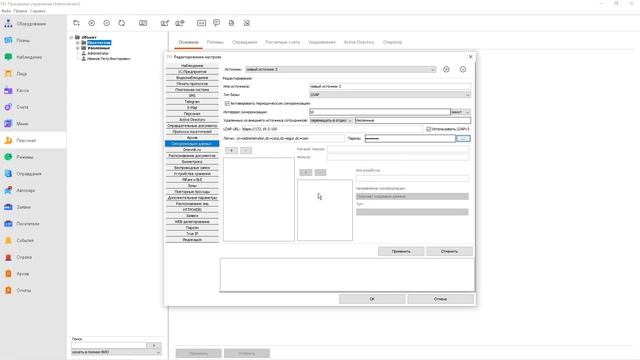Image resolution: width=640 pixels, height=360 pixels.
Task: Click the speech bubble toolbar icon
Action: (216, 23)
